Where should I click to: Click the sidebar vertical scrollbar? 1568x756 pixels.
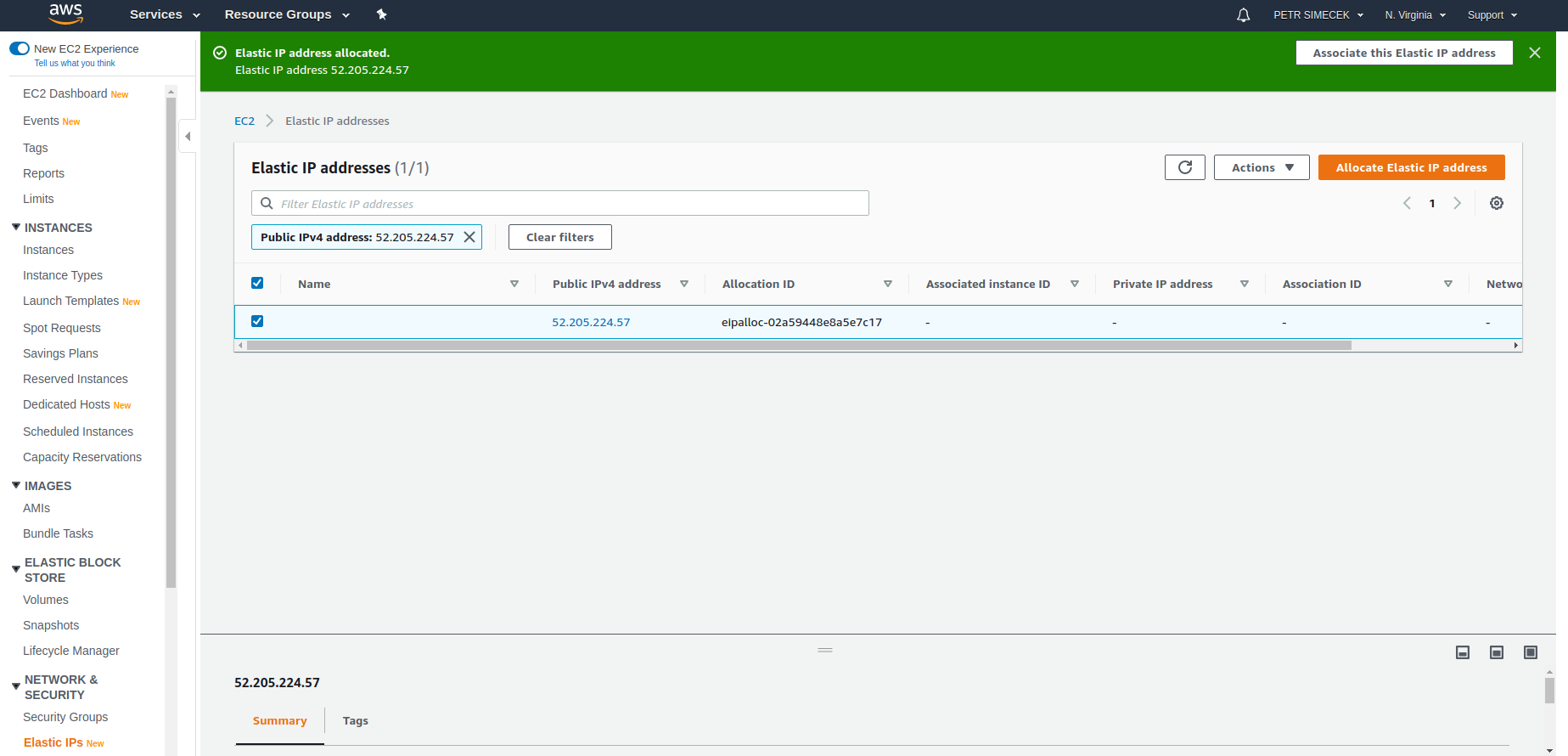pyautogui.click(x=171, y=342)
